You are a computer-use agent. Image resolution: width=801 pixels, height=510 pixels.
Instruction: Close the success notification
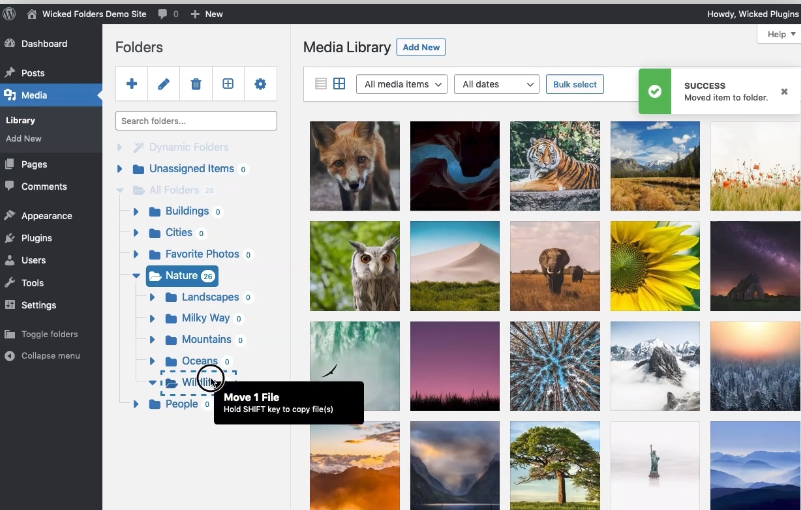pos(784,91)
